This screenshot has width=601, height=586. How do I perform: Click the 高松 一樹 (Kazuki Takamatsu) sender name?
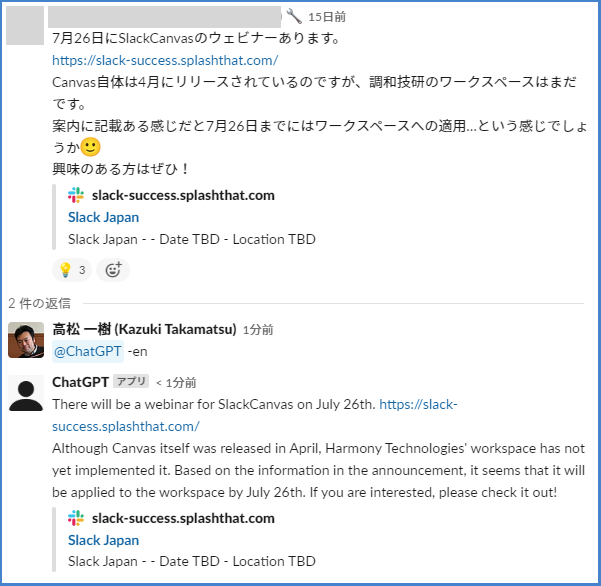144,329
